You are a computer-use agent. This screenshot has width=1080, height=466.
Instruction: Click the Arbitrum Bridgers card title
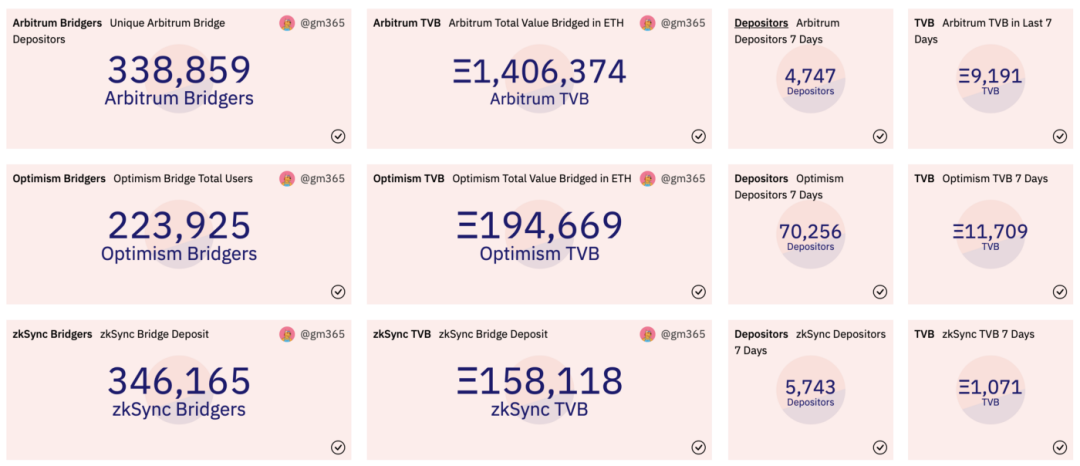tap(57, 23)
